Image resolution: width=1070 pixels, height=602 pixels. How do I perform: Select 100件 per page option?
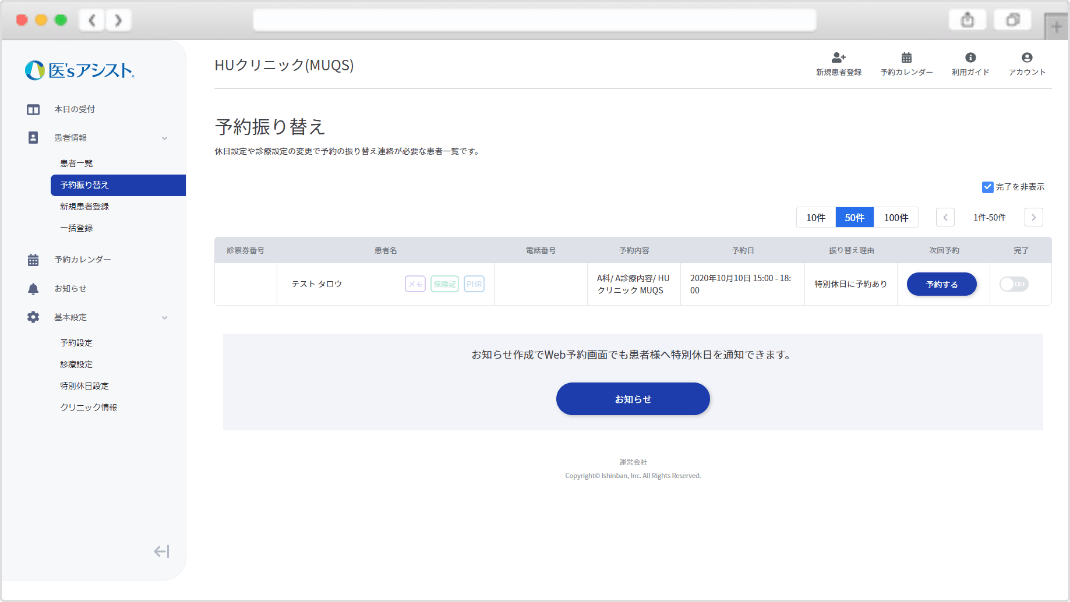(896, 218)
